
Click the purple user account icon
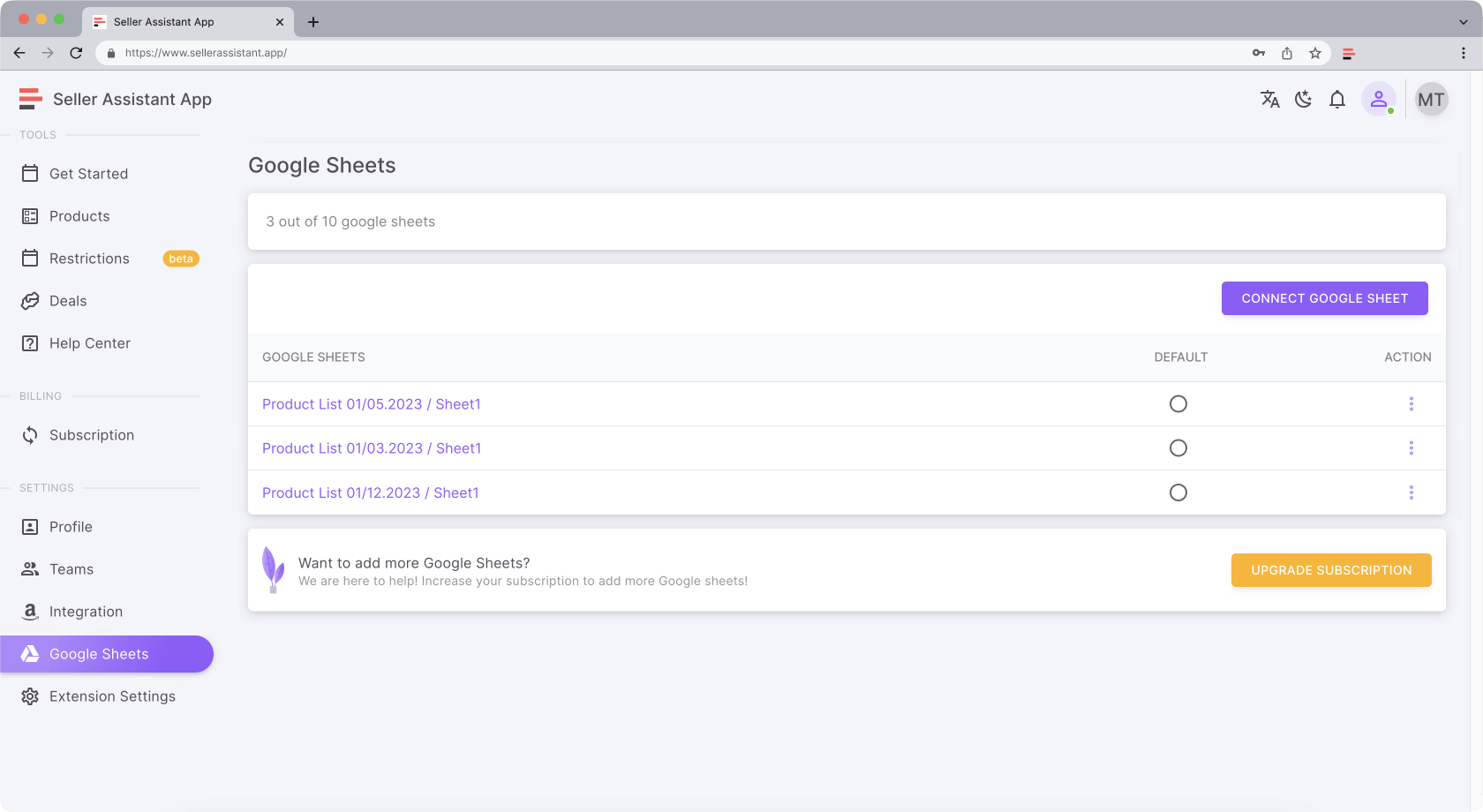pos(1378,100)
